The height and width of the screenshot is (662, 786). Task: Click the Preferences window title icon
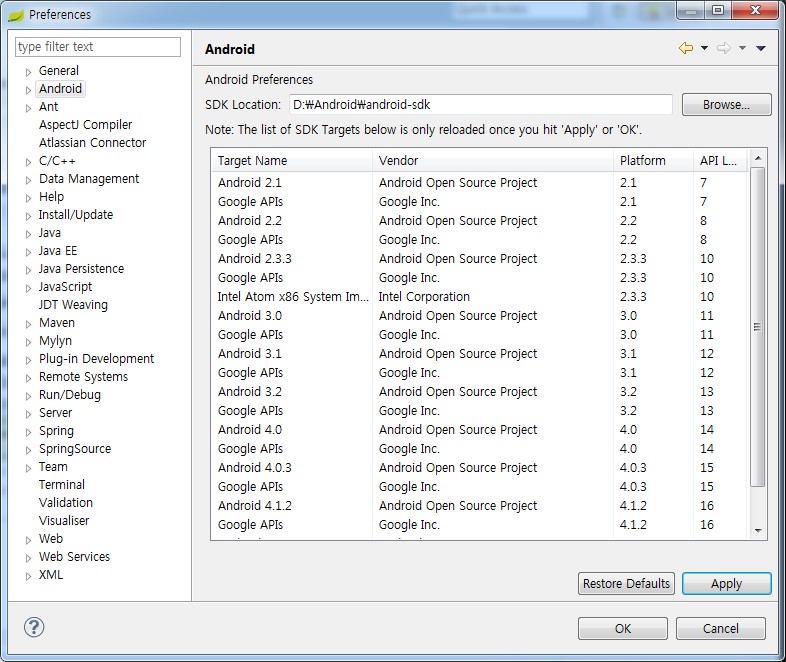[16, 15]
